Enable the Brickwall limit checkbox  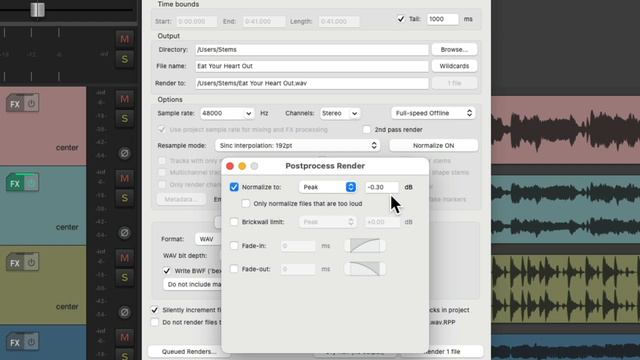(234, 222)
